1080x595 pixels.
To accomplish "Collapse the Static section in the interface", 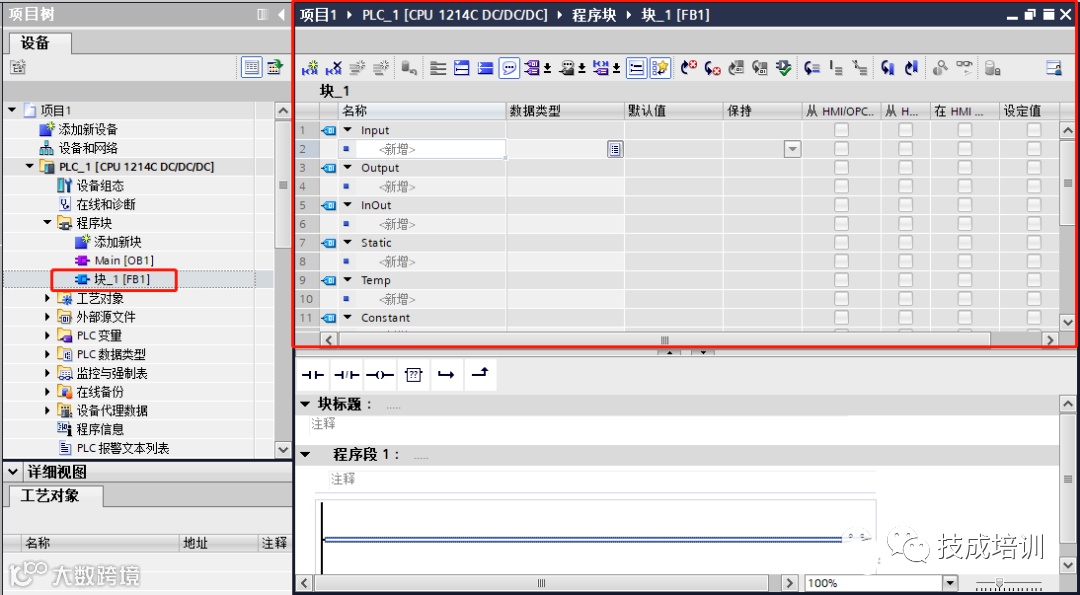I will pyautogui.click(x=348, y=242).
